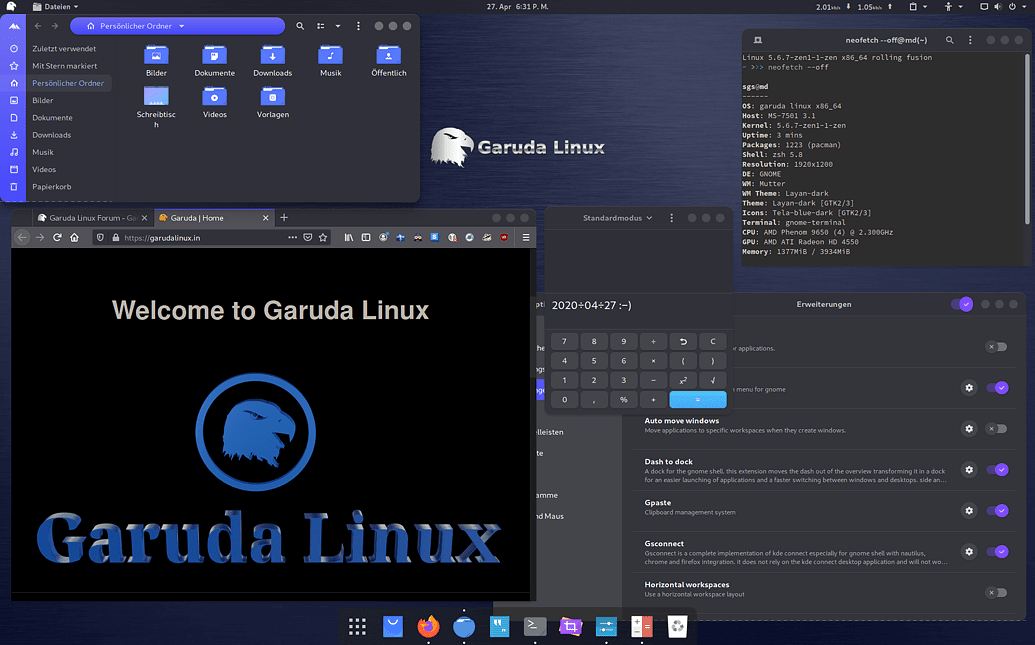Open the terminal emulator from the dock
Screen dimensions: 1035x645
[x=534, y=627]
